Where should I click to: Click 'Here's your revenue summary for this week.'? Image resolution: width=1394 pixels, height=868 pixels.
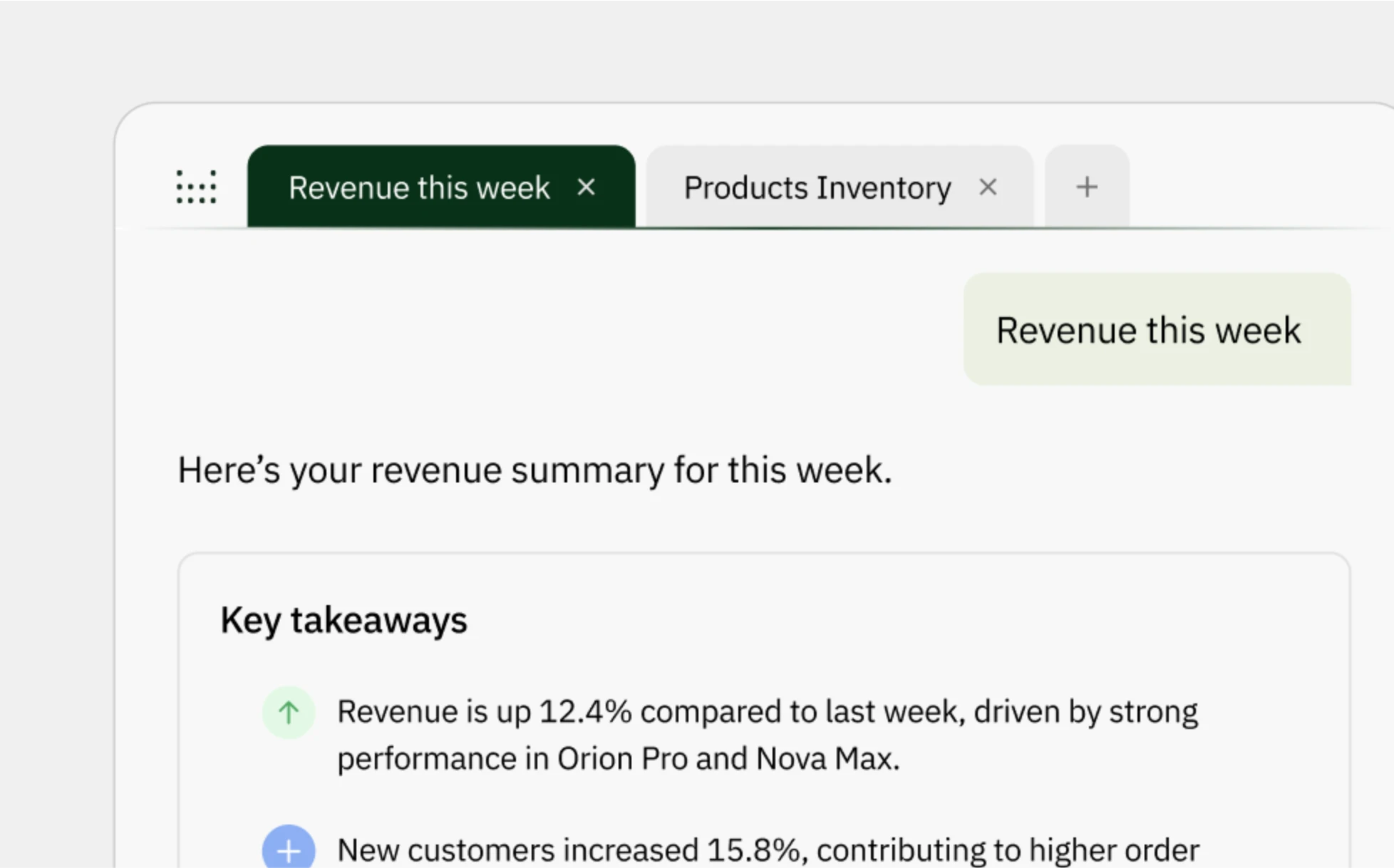coord(535,470)
